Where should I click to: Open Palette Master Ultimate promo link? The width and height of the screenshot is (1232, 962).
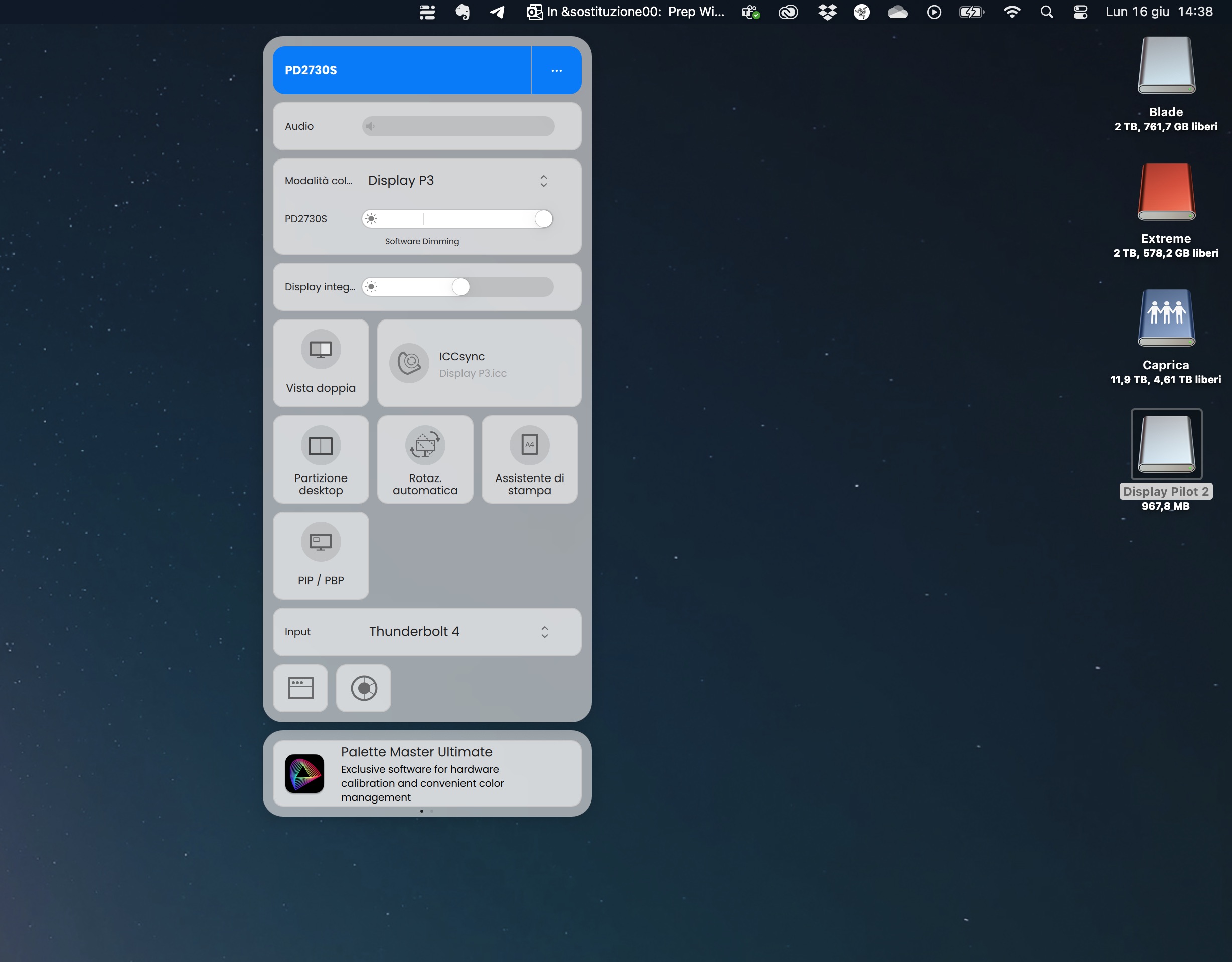(x=427, y=773)
